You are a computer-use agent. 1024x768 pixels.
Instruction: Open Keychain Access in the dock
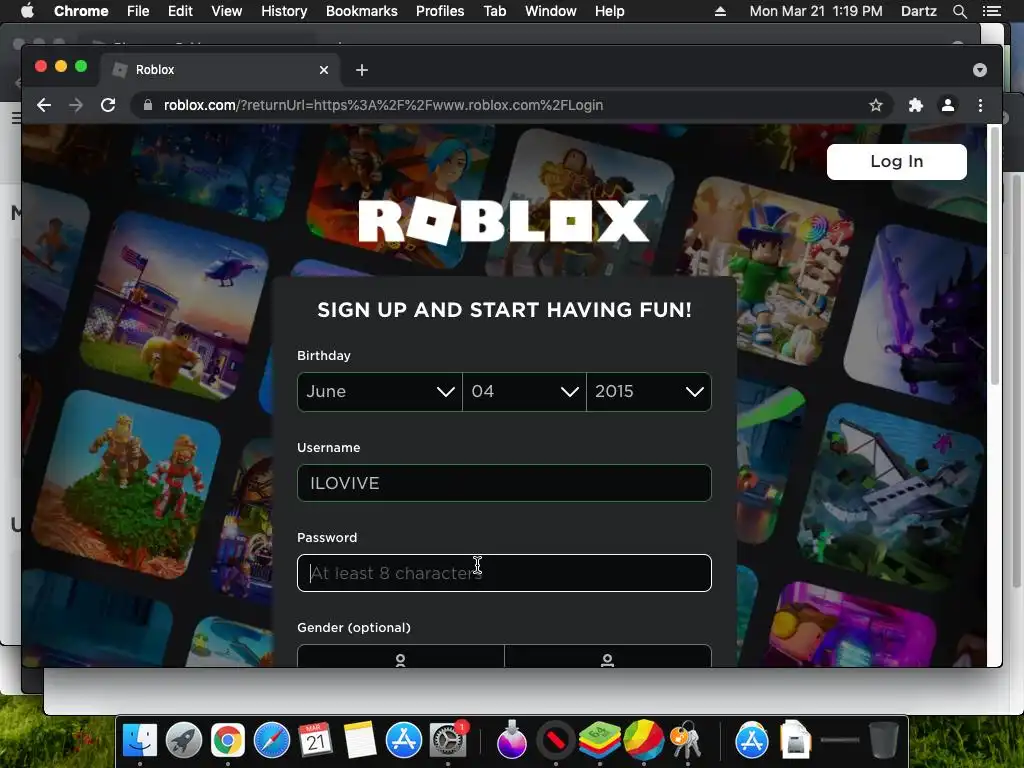click(x=686, y=740)
